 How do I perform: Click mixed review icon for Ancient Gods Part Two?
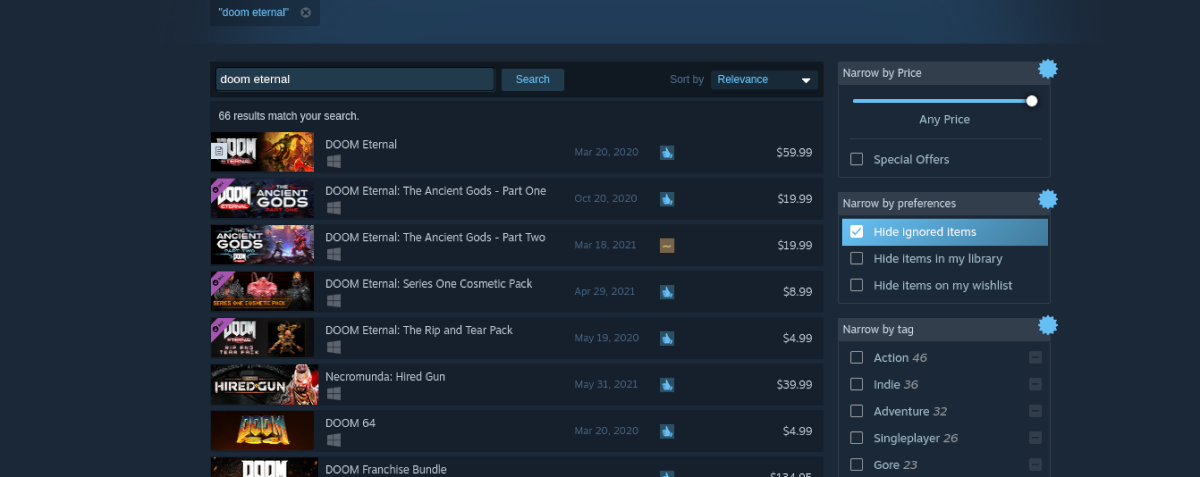click(x=667, y=245)
